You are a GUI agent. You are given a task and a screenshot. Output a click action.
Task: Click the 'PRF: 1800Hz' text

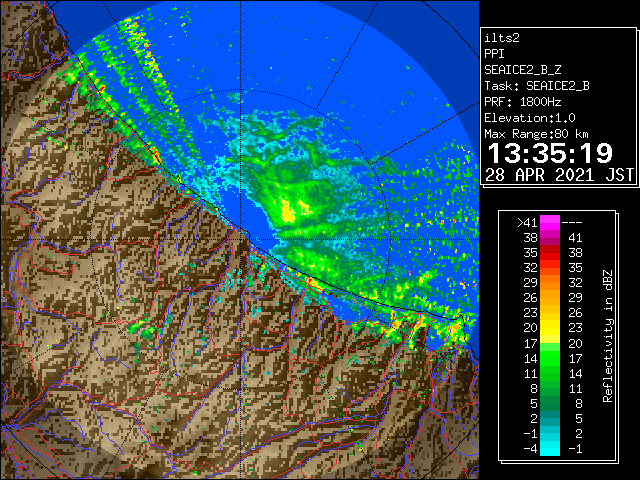pyautogui.click(x=522, y=102)
